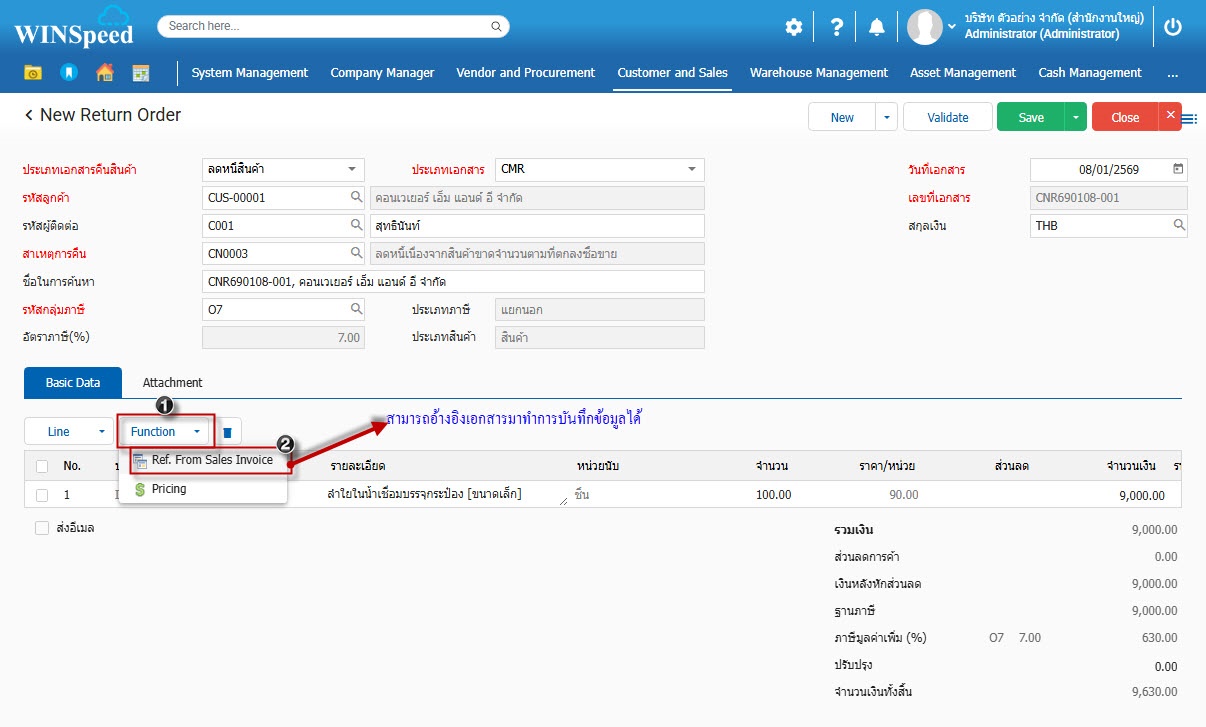Toggle the select-all header checkbox
The height and width of the screenshot is (727, 1206).
coord(42,466)
